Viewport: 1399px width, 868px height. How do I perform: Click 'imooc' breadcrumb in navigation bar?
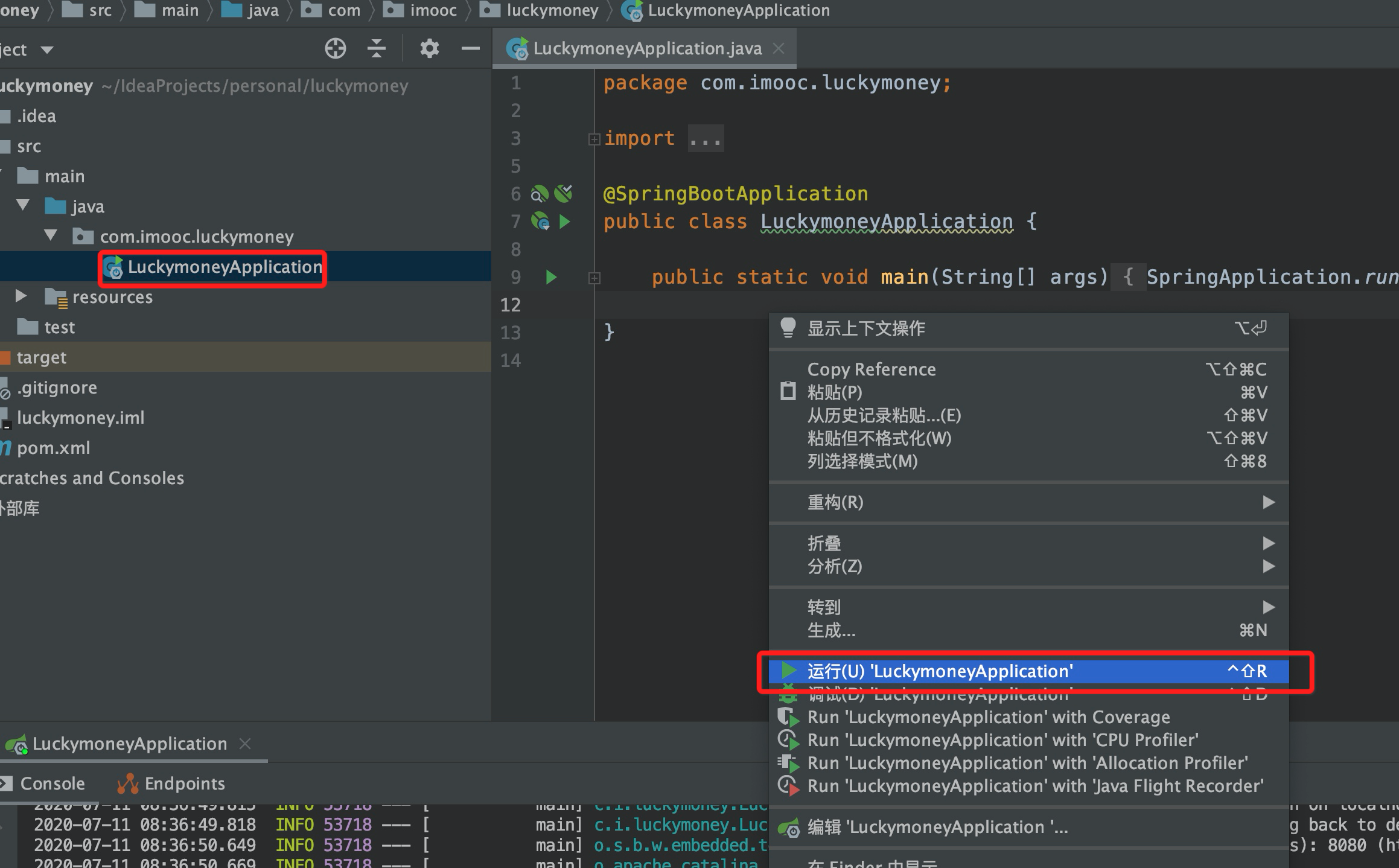pyautogui.click(x=421, y=10)
